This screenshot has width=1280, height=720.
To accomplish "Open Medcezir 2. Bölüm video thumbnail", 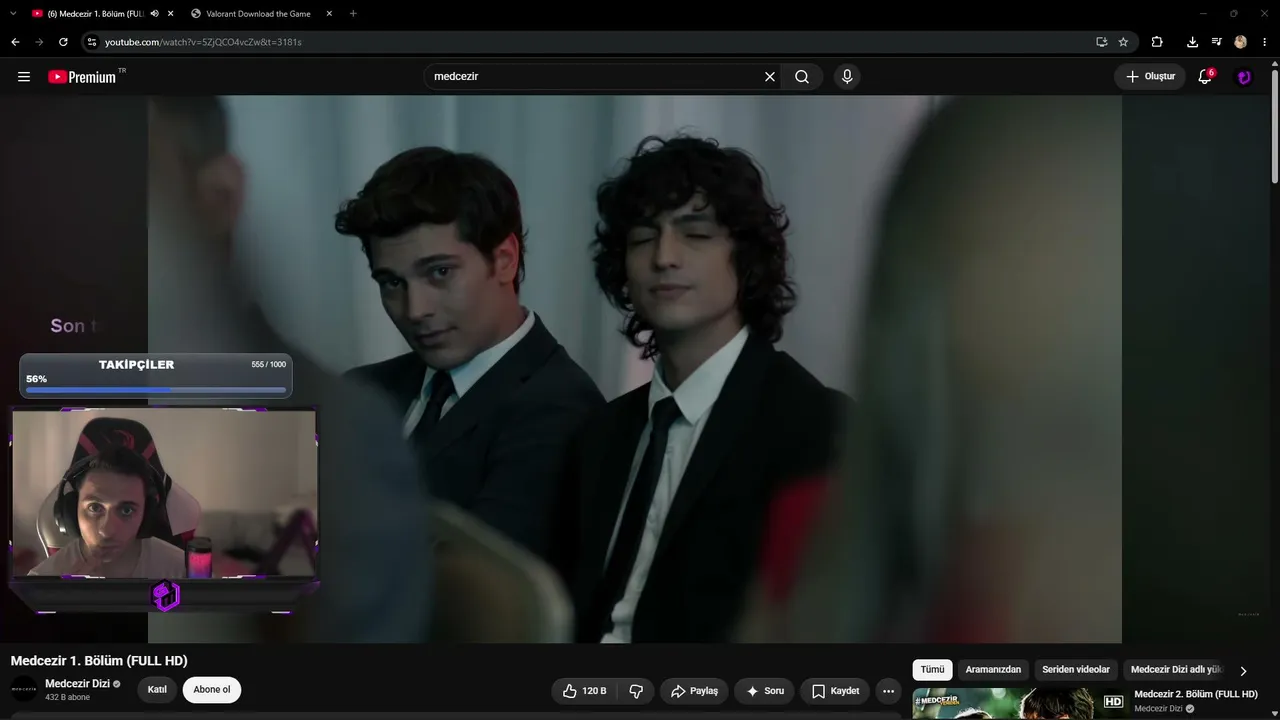I will (x=1020, y=703).
